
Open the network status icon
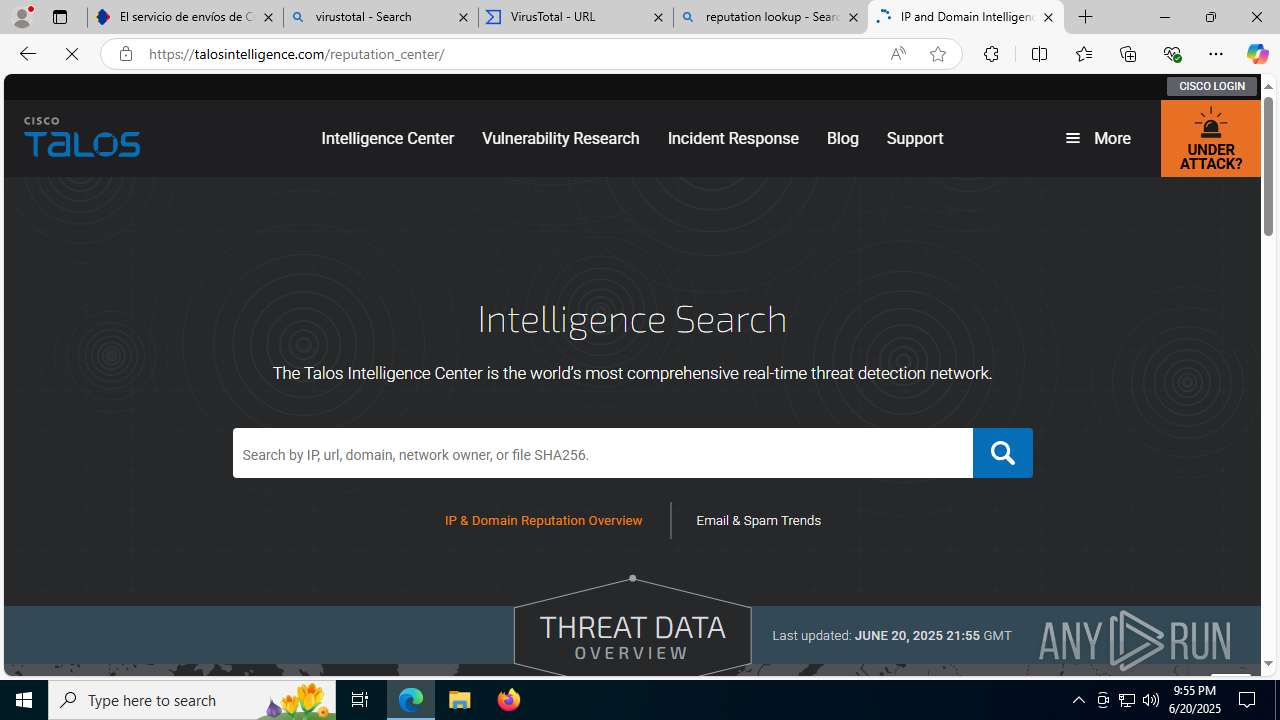(1127, 700)
